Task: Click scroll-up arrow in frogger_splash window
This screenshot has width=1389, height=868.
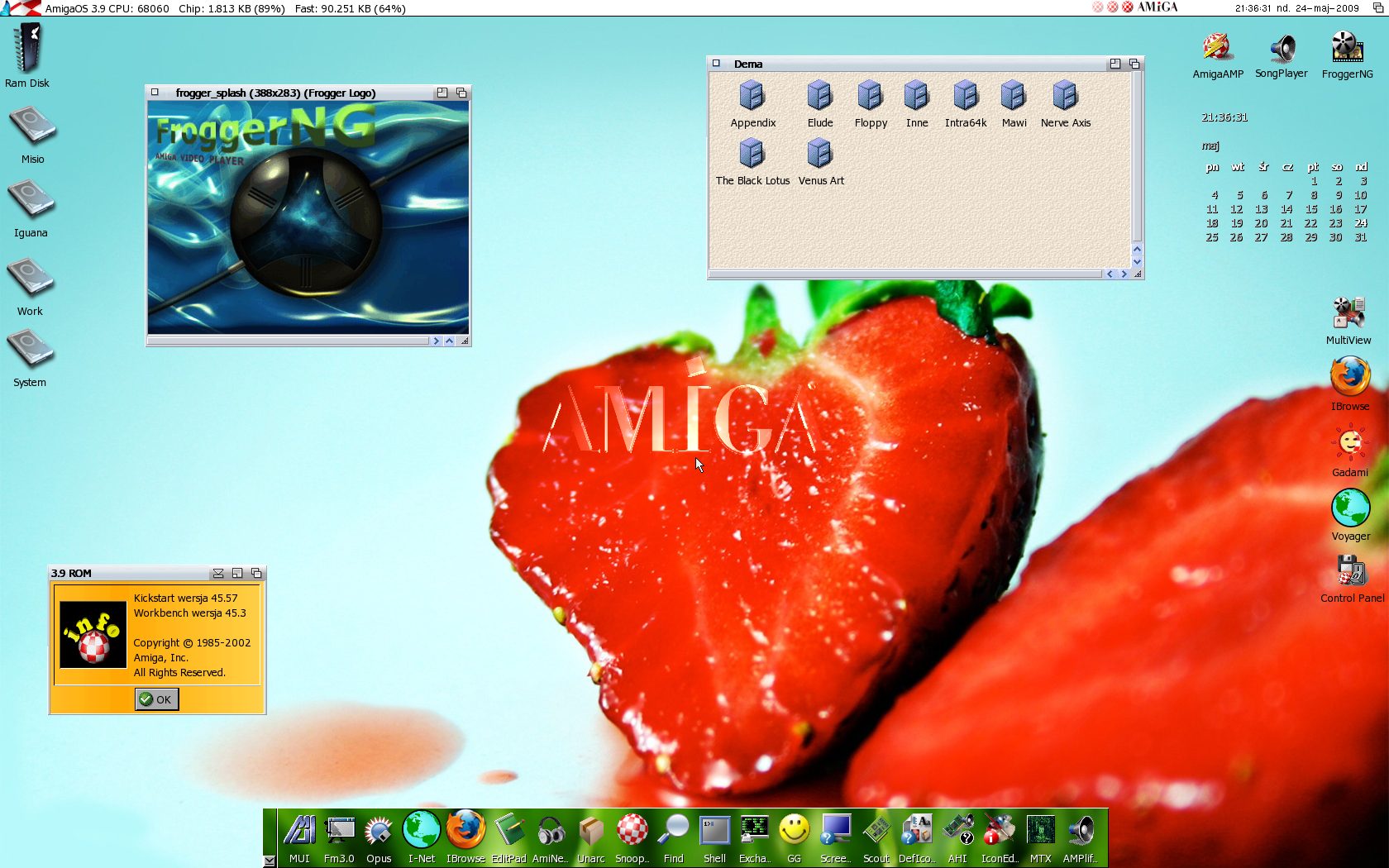Action: click(449, 341)
